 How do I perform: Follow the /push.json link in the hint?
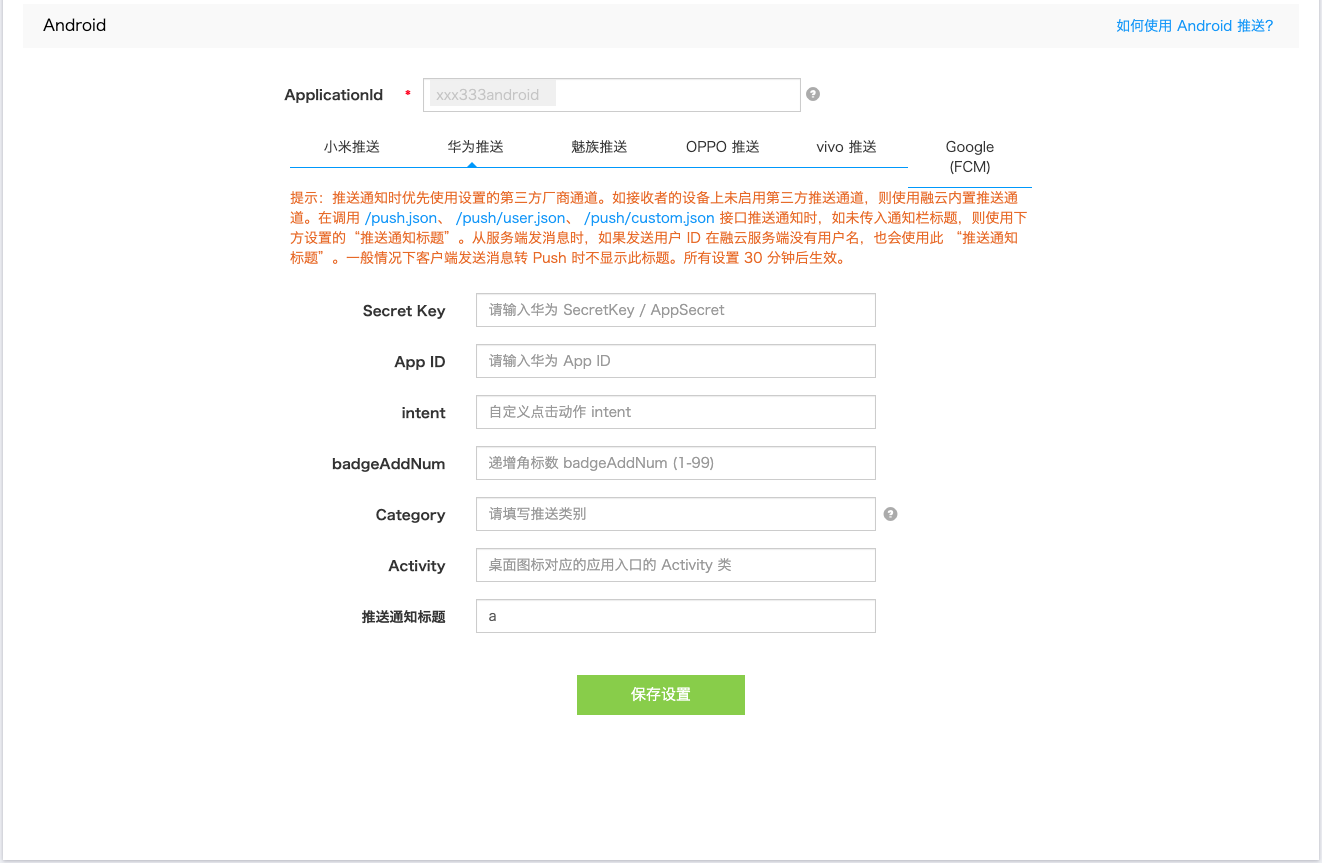tap(401, 217)
